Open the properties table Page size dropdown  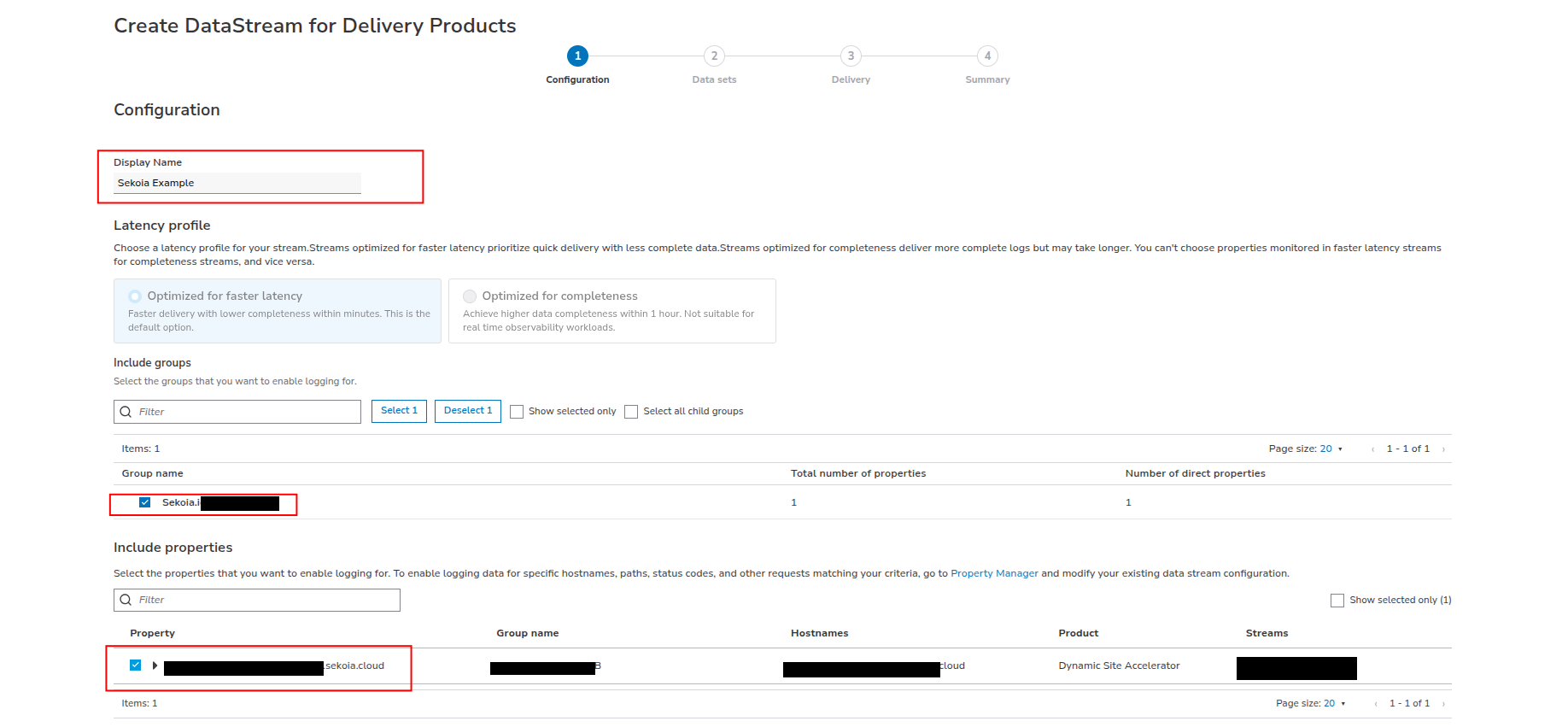pos(1335,703)
